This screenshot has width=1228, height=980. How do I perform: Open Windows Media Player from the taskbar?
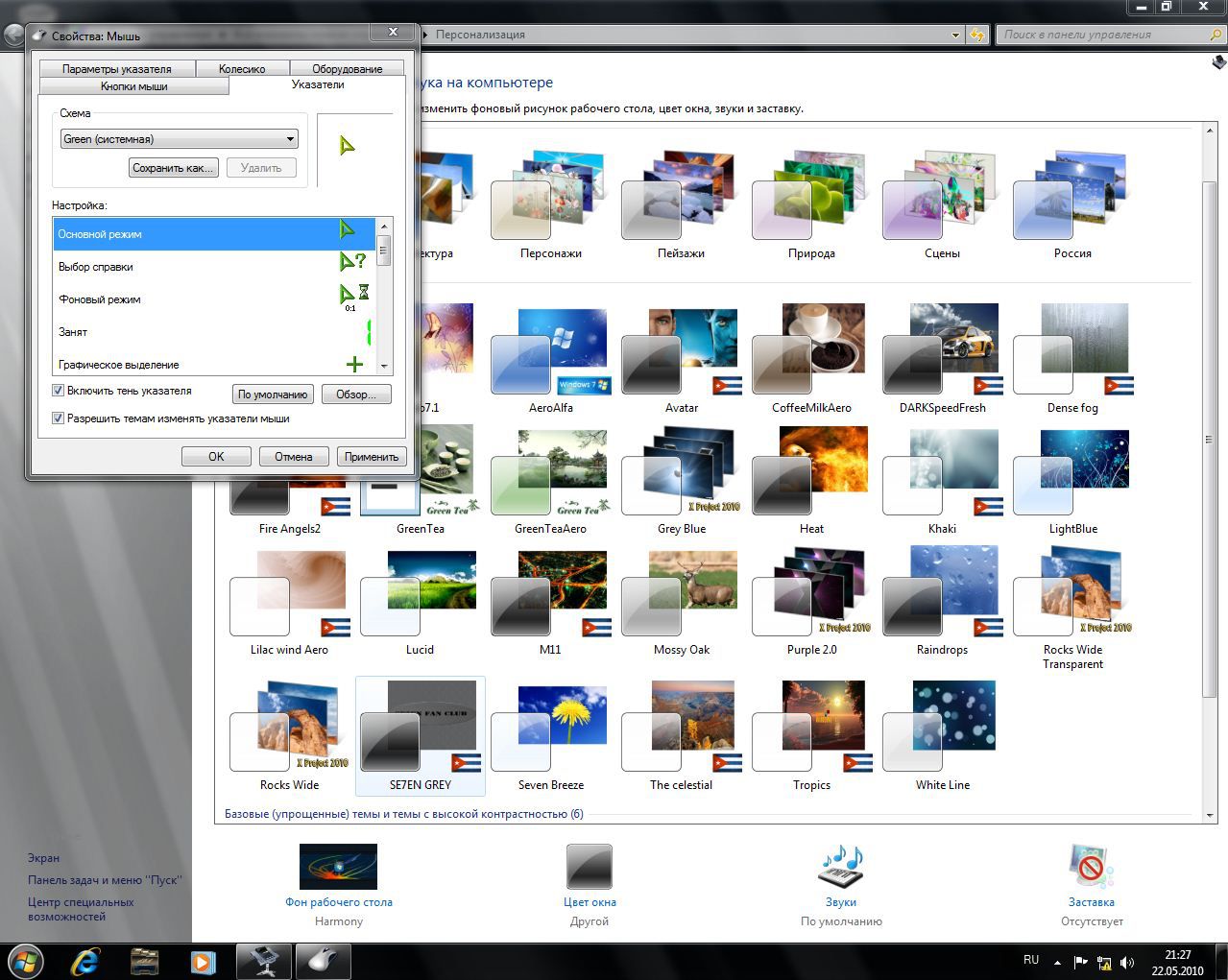coord(202,961)
